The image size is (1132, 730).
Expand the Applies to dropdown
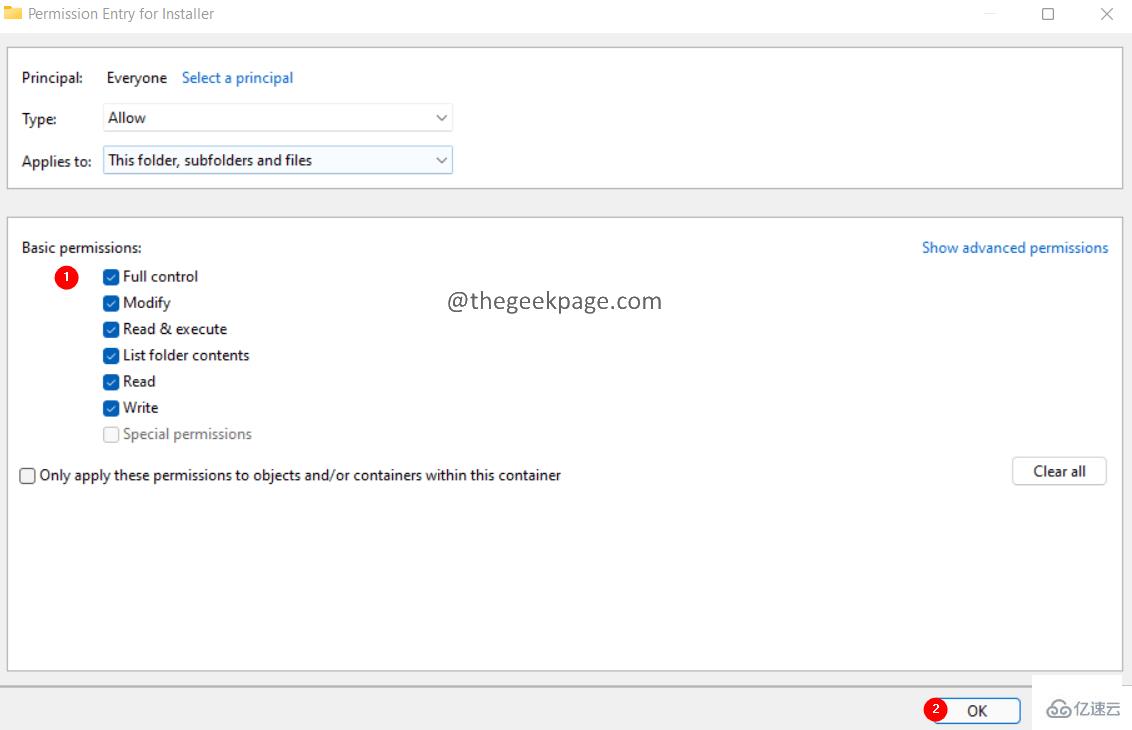coord(277,160)
